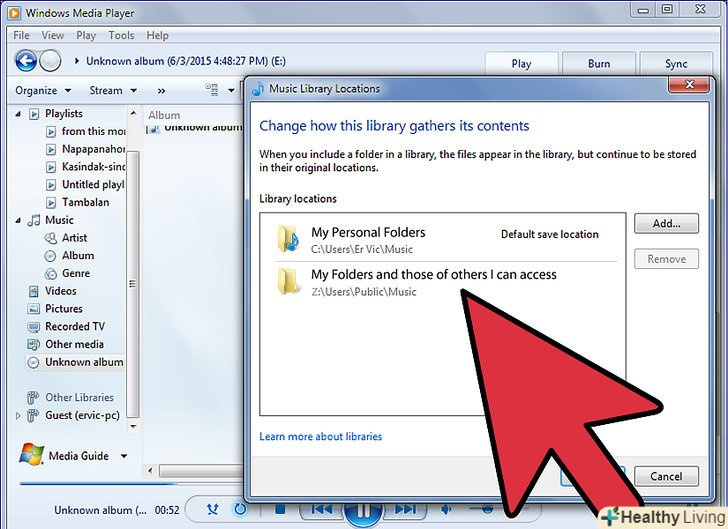Click the Media Guide Windows logo icon
The image size is (728, 529).
(32, 455)
